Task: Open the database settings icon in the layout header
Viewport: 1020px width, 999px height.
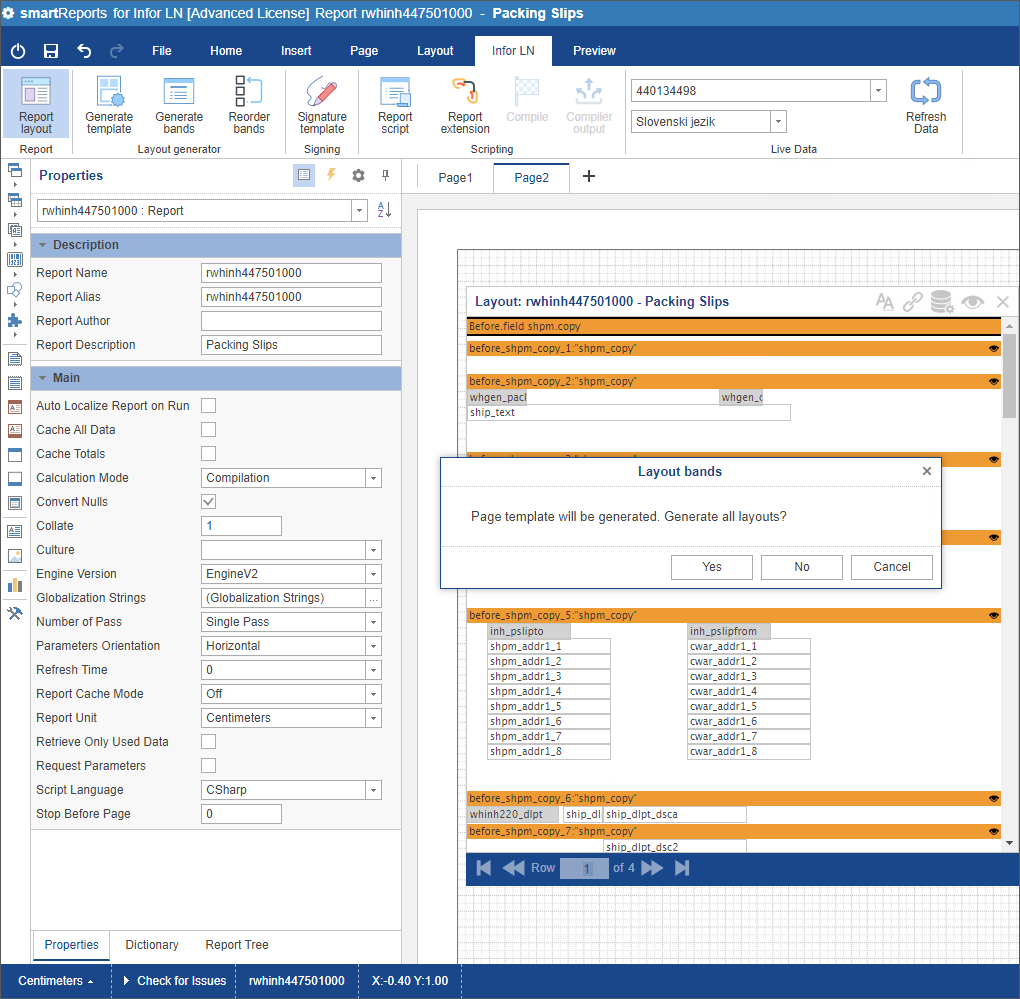Action: click(x=942, y=302)
